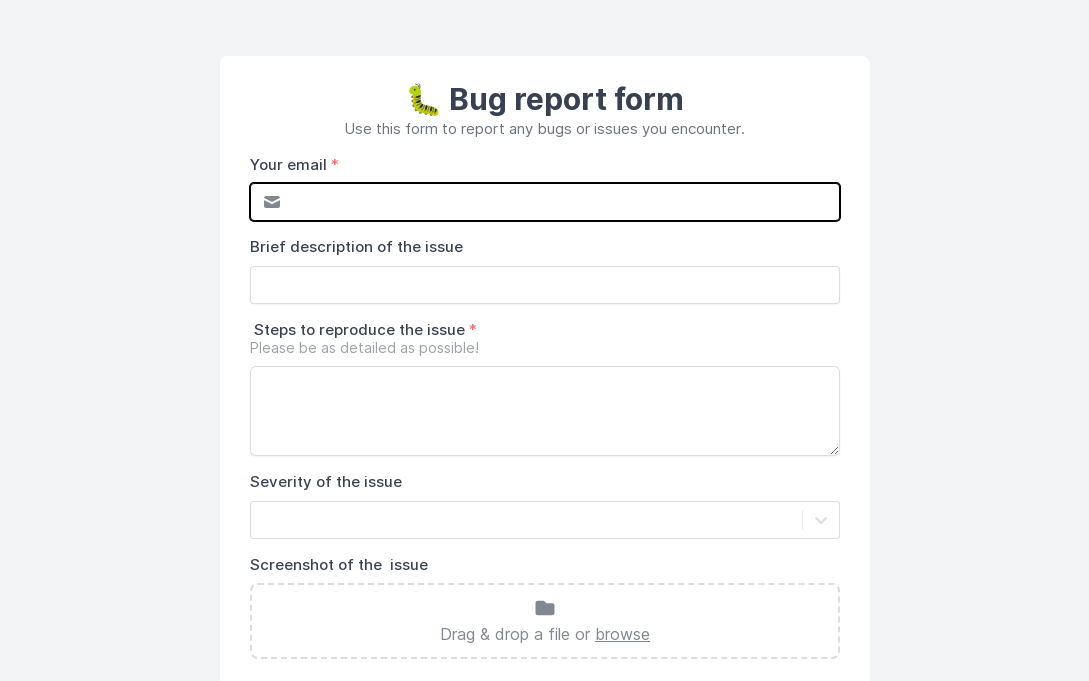Click the caterpillar bug emoji in the heading
This screenshot has width=1089, height=681.
point(424,100)
